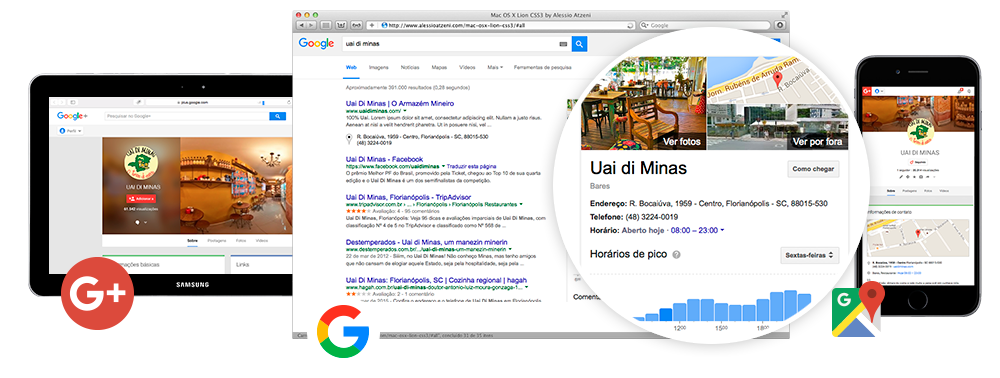Open the Mapas tab
Image resolution: width=1000 pixels, height=378 pixels.
[x=439, y=67]
